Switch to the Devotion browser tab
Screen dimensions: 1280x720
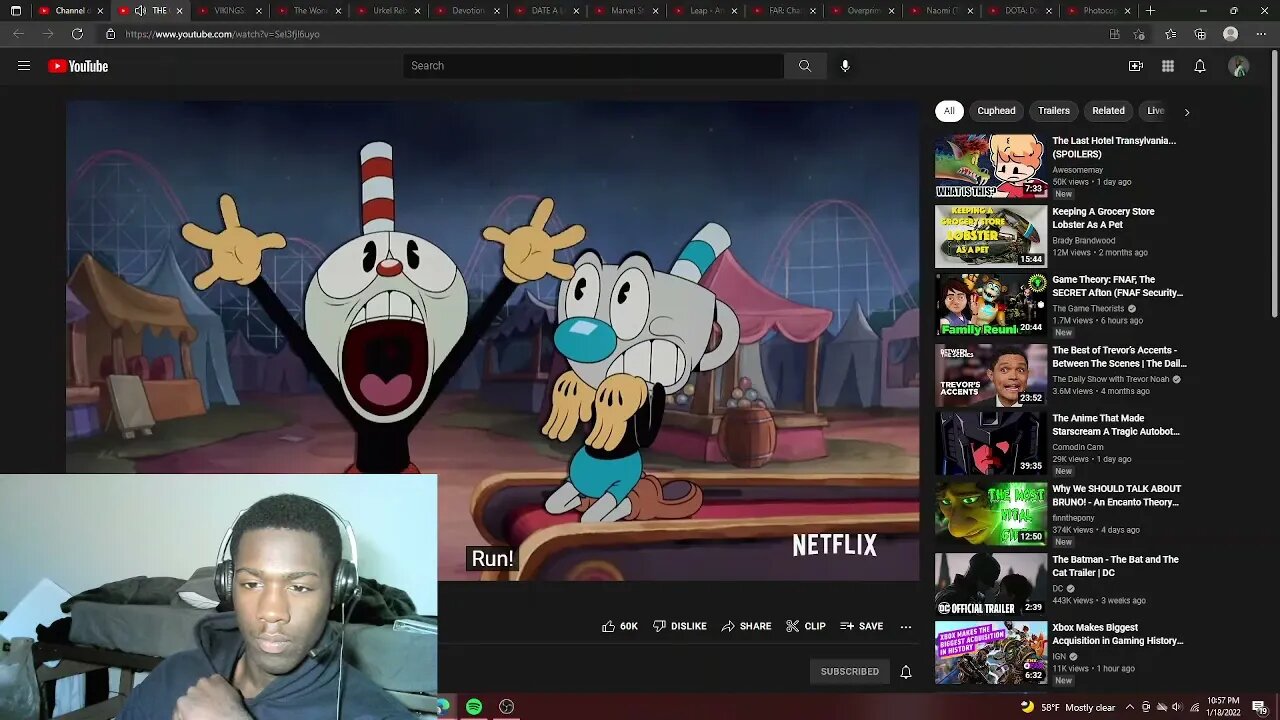point(468,11)
